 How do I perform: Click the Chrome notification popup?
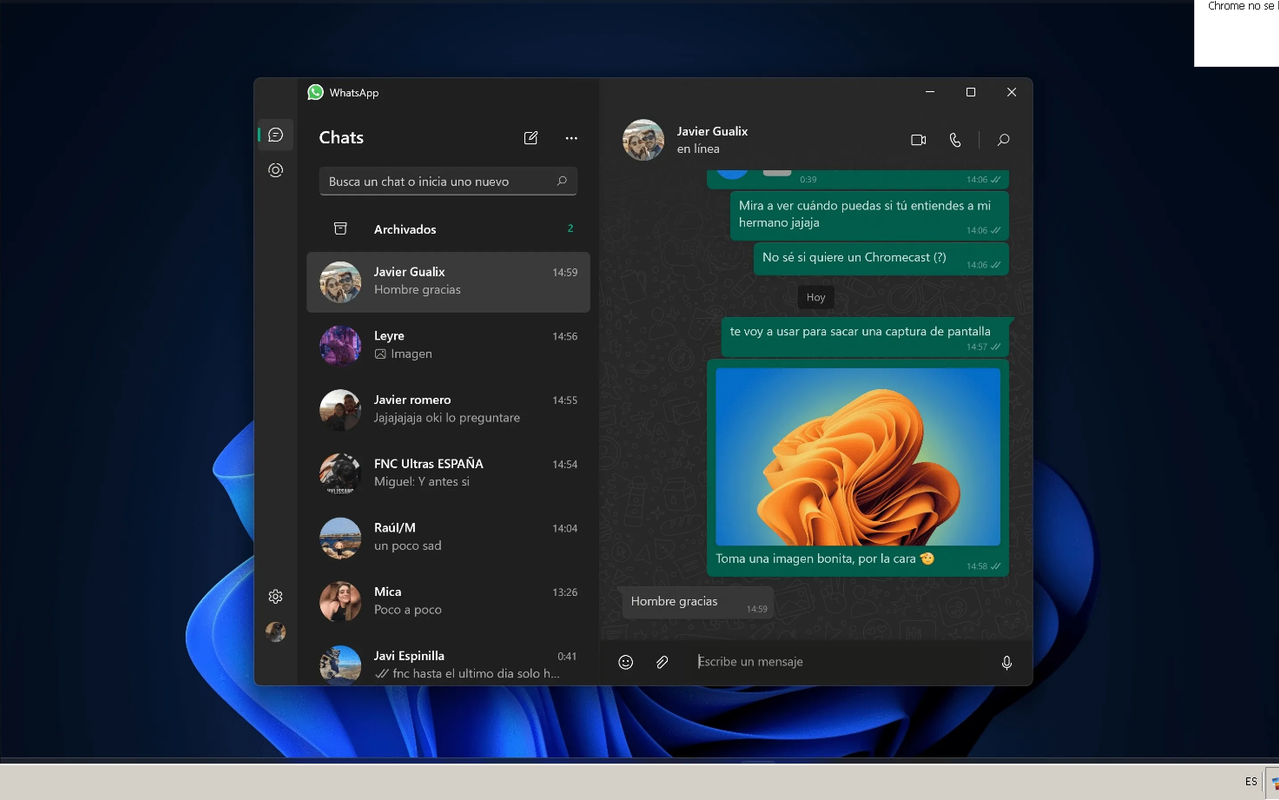click(x=1237, y=33)
